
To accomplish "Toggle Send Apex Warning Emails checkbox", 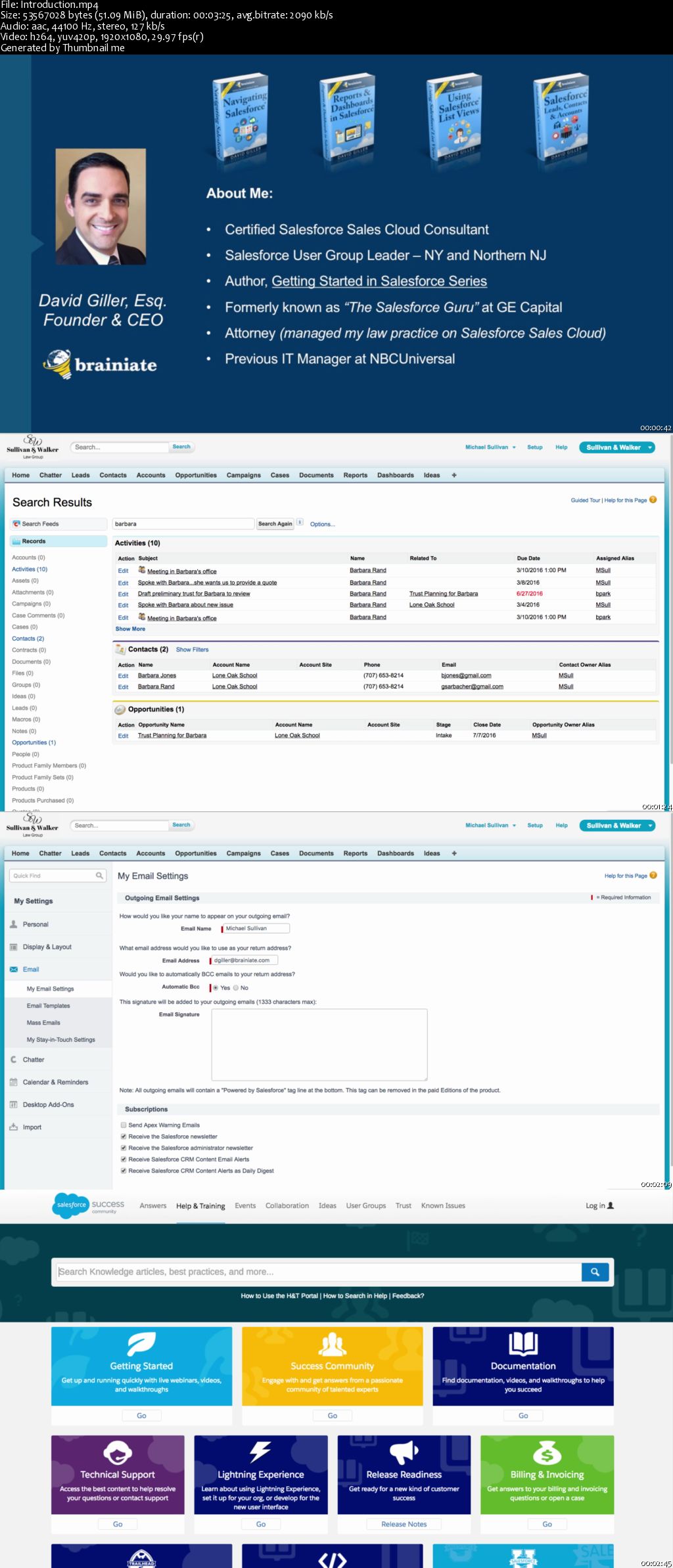I will coord(124,1125).
